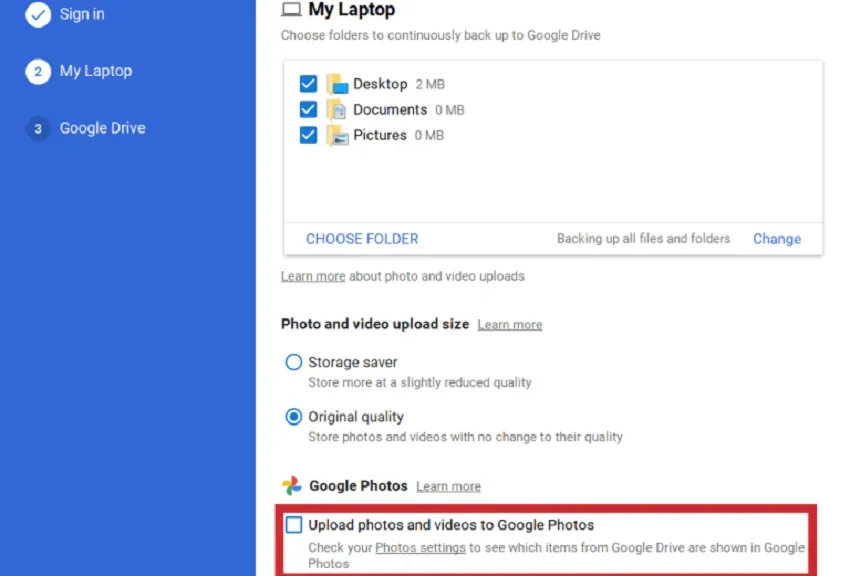Open the Photos settings link
The image size is (850, 576).
(x=420, y=548)
